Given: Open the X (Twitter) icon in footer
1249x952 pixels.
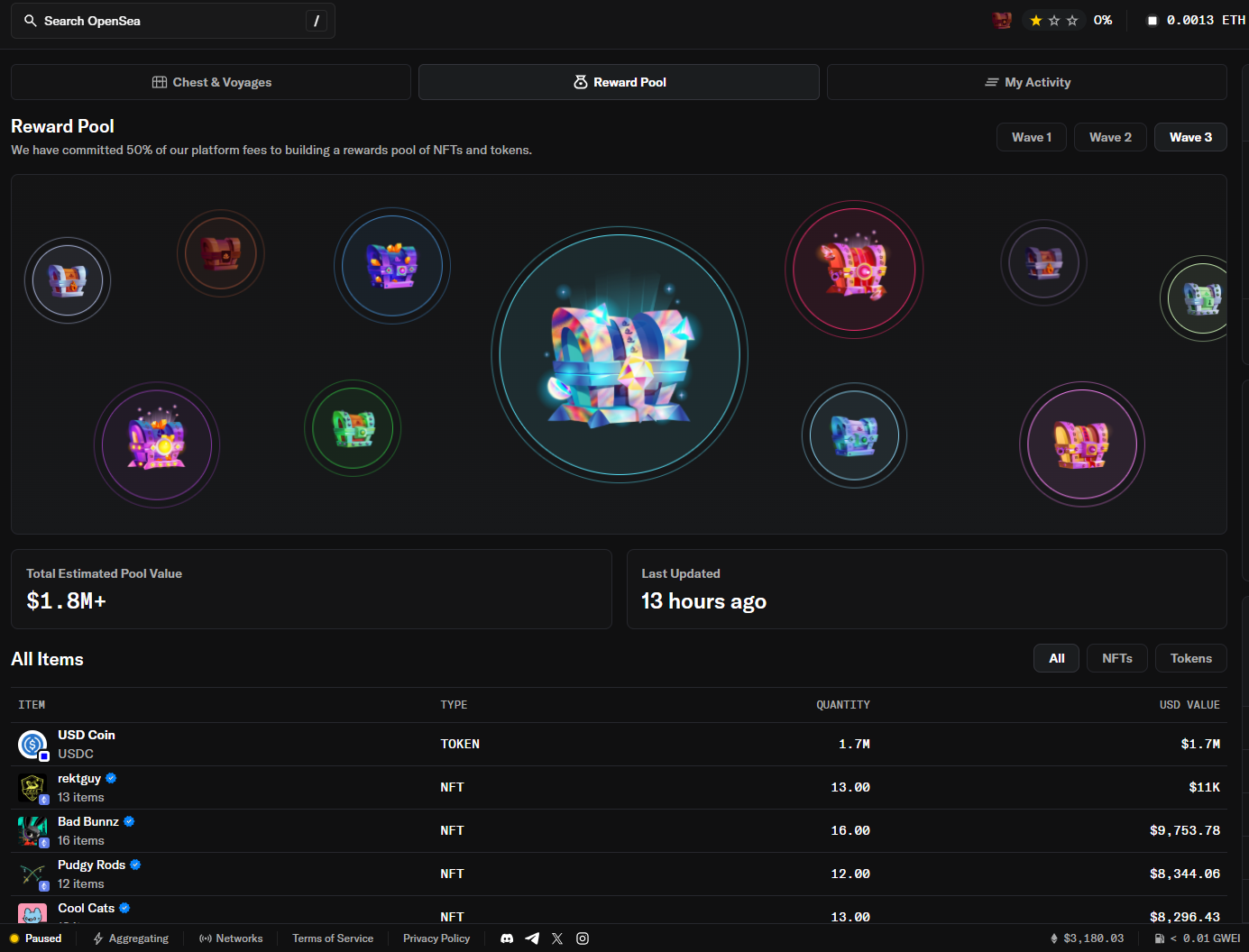Looking at the screenshot, I should point(557,938).
